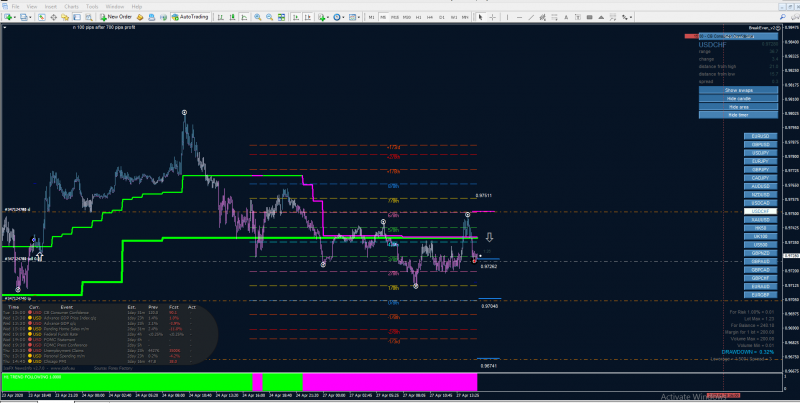The image size is (800, 403).
Task: Select the text tool A
Action: coord(566,17)
